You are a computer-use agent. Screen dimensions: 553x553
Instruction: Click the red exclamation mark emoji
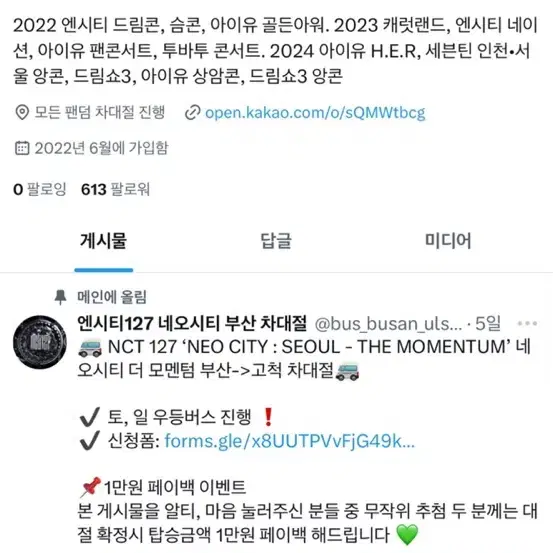[x=268, y=417]
